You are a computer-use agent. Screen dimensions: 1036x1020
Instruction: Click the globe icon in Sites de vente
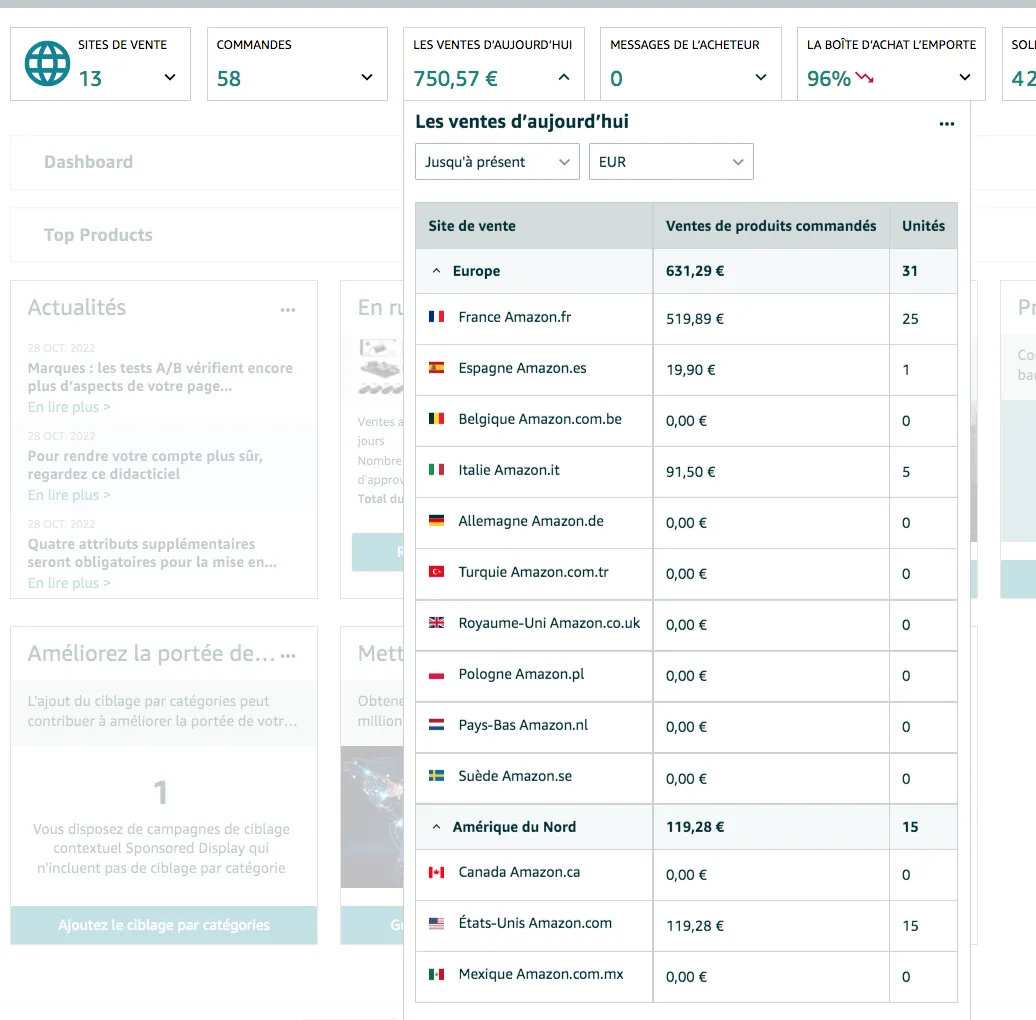coord(48,63)
